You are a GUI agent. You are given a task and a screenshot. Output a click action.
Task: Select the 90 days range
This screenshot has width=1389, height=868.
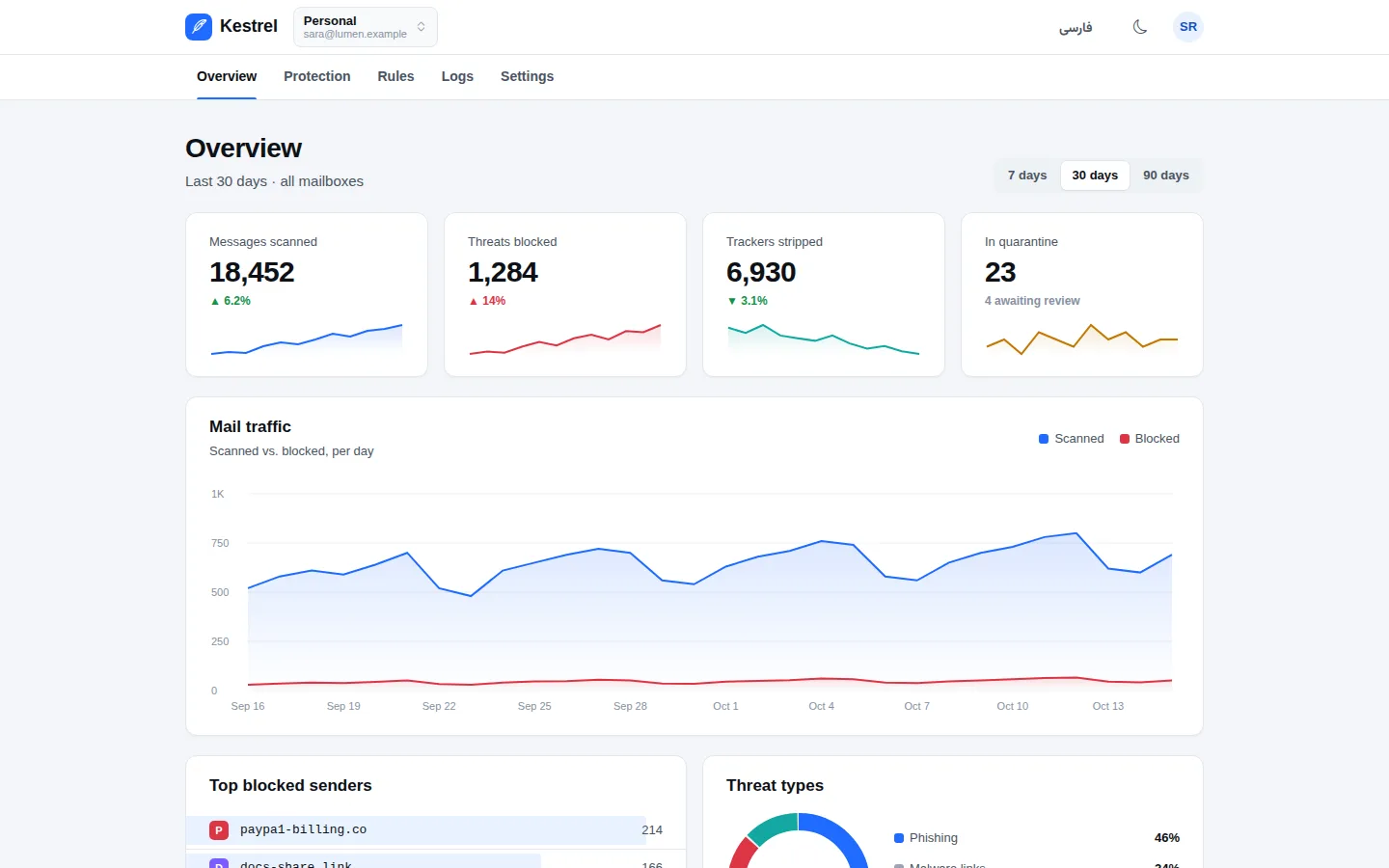pos(1166,176)
